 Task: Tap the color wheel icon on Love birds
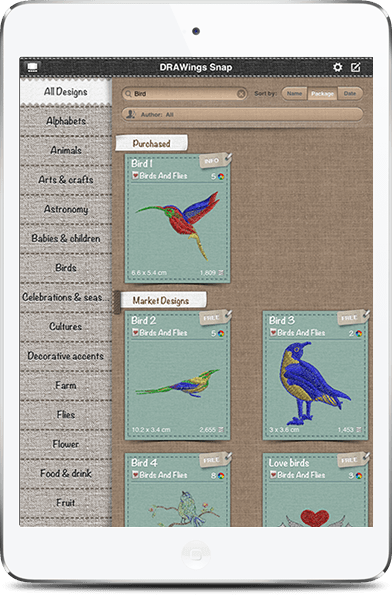(359, 476)
